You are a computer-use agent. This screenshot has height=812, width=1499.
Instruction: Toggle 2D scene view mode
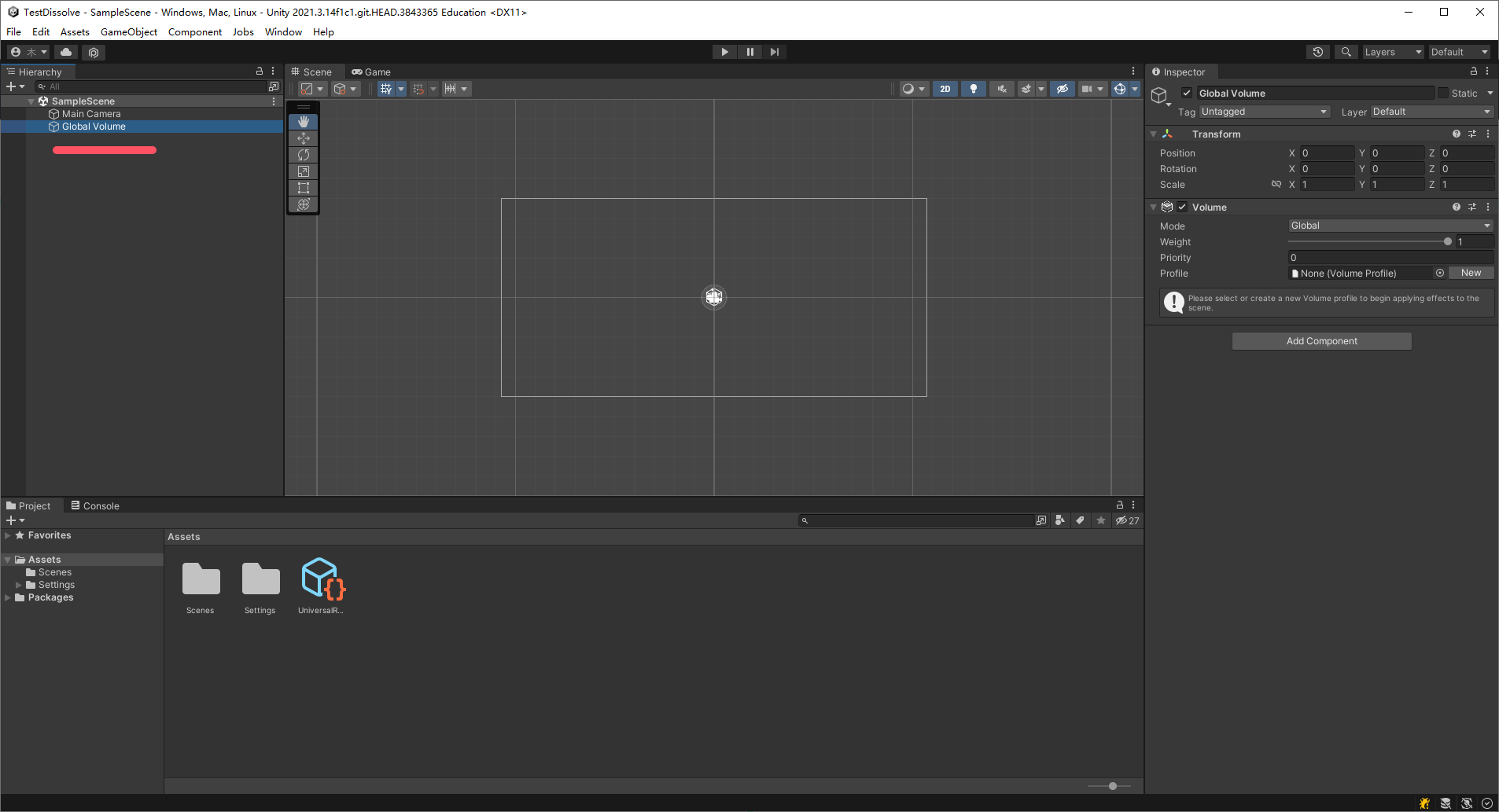(x=945, y=89)
